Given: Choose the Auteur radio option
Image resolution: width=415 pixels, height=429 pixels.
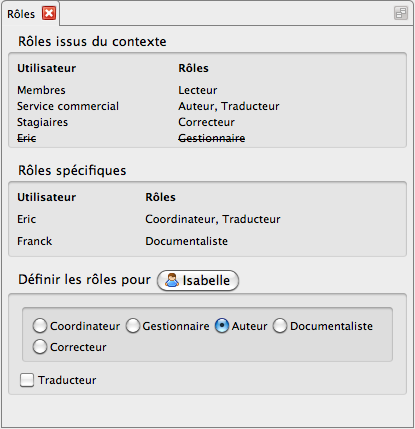Looking at the screenshot, I should tap(222, 326).
